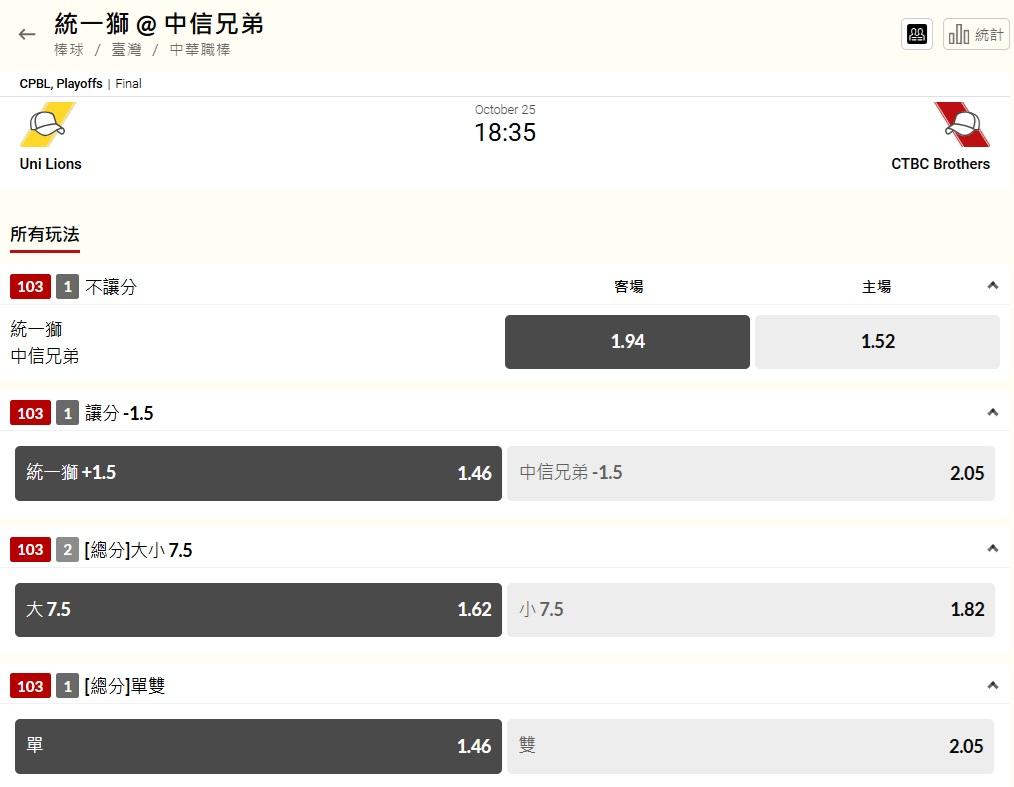Open the live scoreboard icon
The image size is (1014, 787).
(x=916, y=34)
